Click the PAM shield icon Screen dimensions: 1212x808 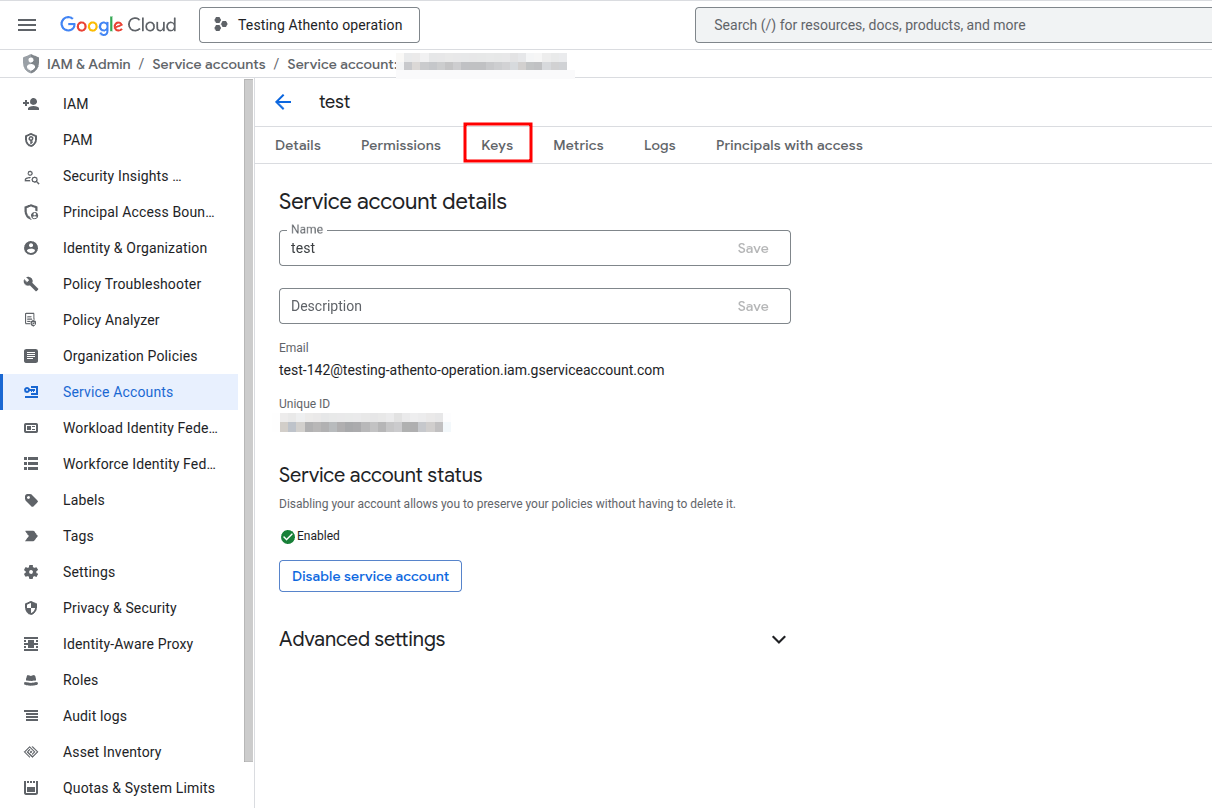31,140
